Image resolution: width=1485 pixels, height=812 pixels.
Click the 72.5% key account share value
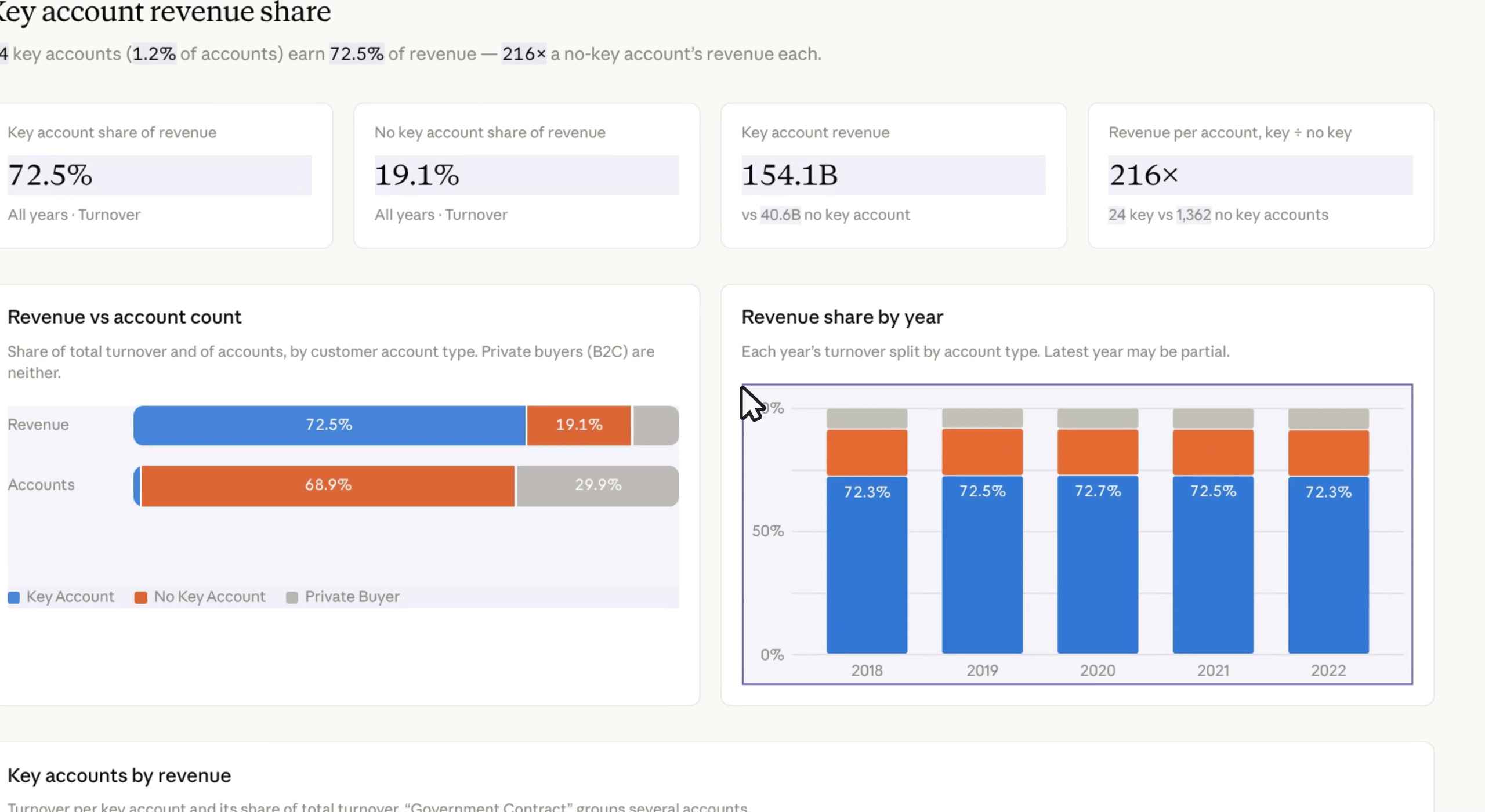(x=50, y=175)
